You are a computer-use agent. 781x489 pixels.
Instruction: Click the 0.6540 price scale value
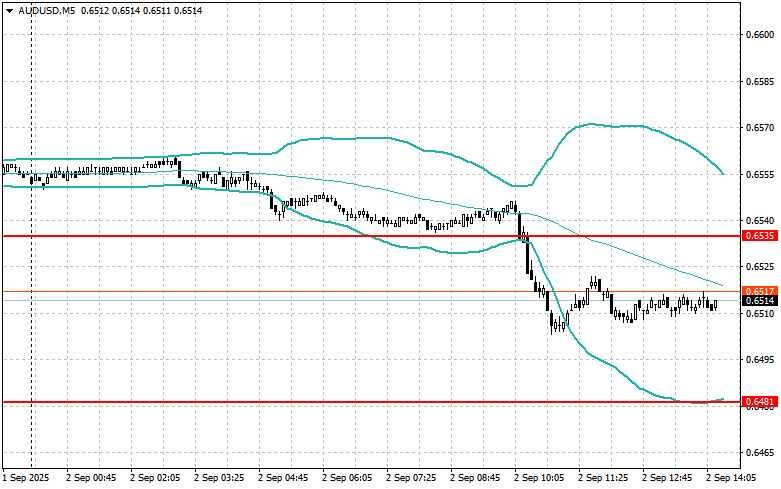click(x=760, y=221)
